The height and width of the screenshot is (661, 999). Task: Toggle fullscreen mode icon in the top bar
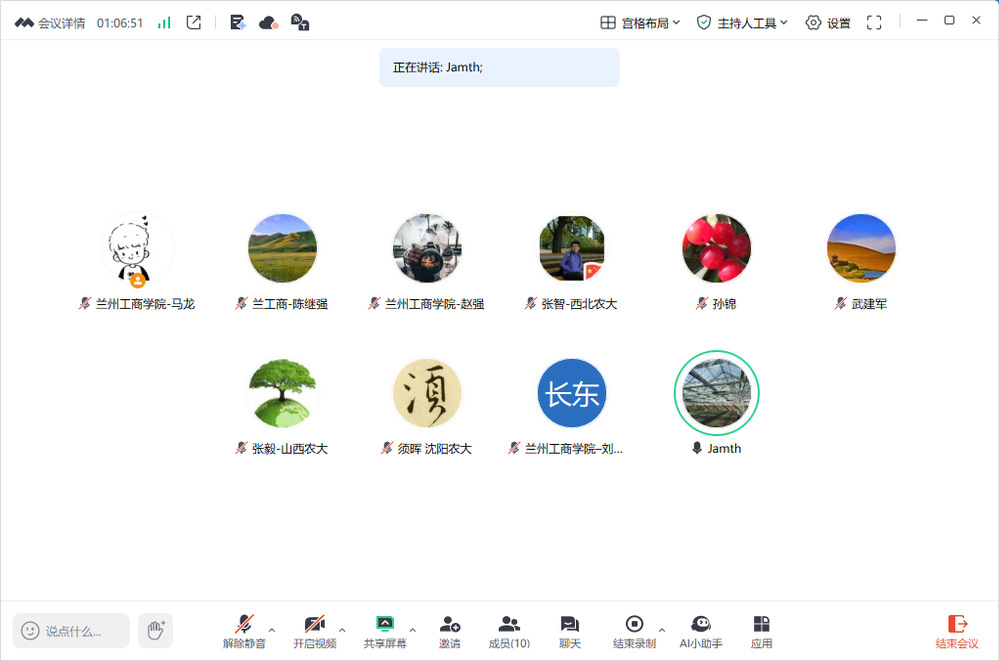coord(874,22)
